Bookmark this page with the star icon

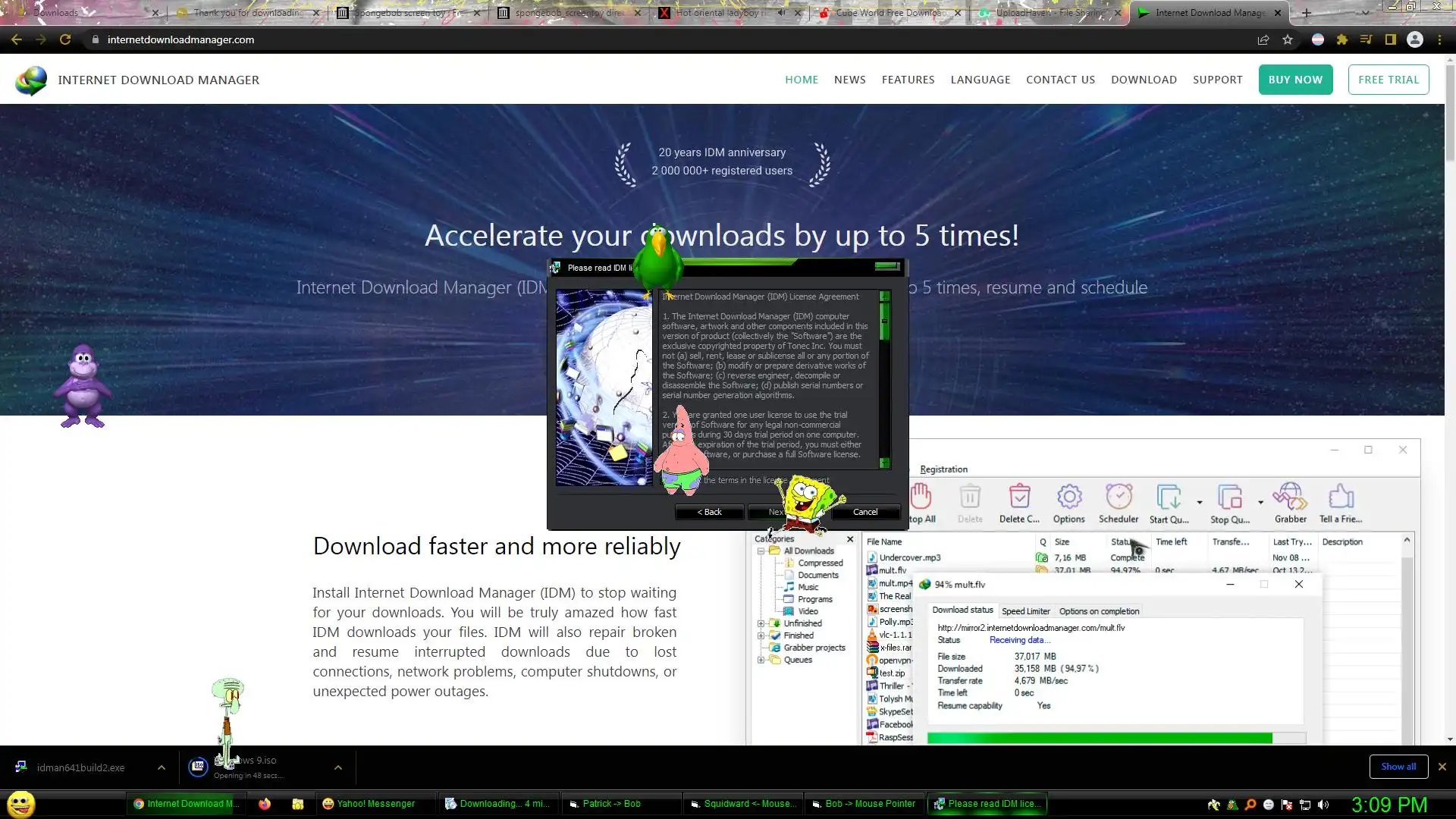tap(1288, 40)
